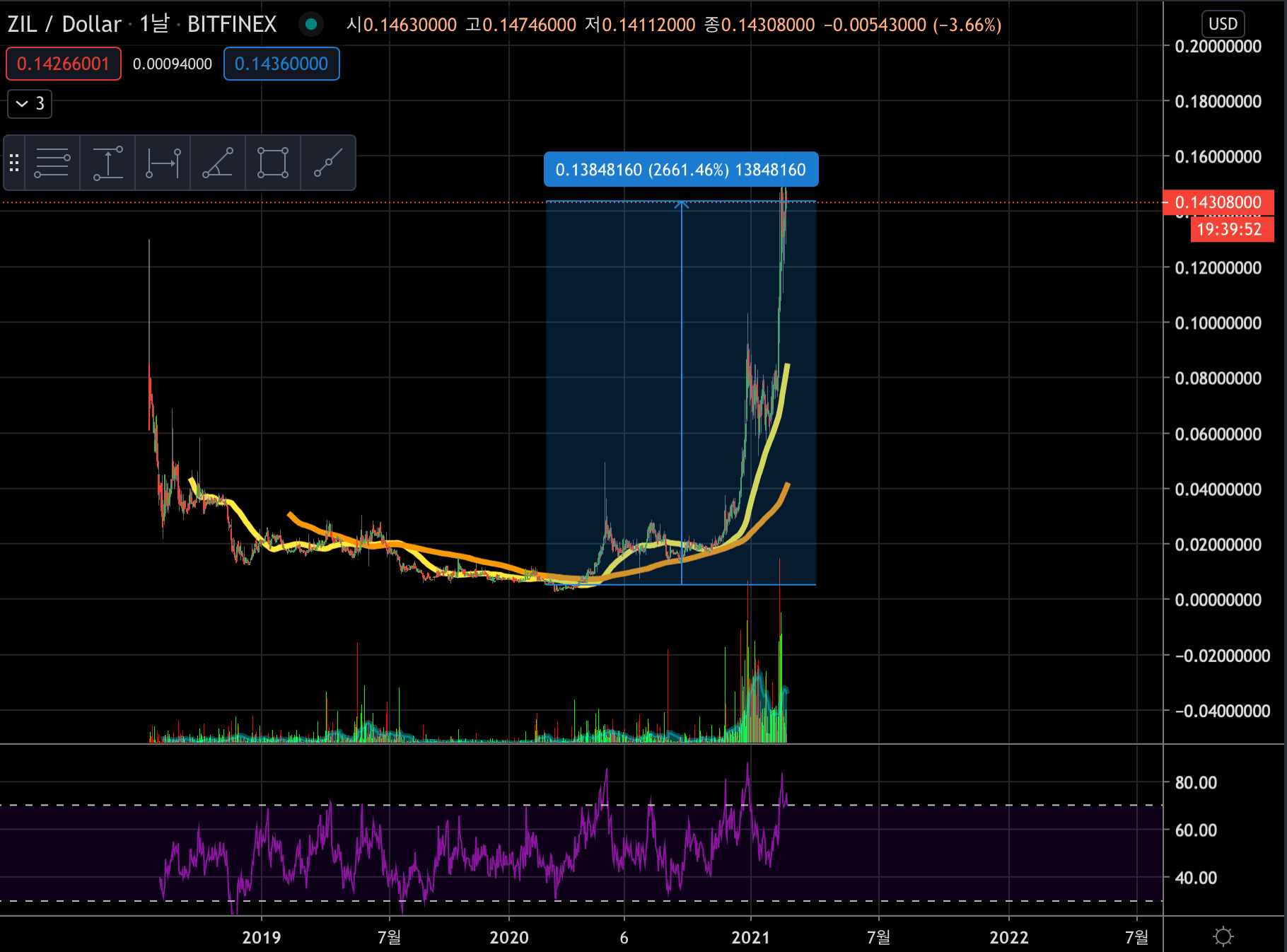
Task: Select the Fib Retracement drawing tool
Action: (52, 163)
